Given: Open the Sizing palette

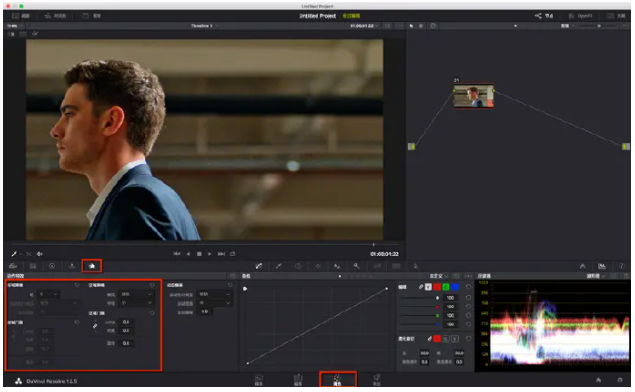Looking at the screenshot, I should [x=377, y=266].
